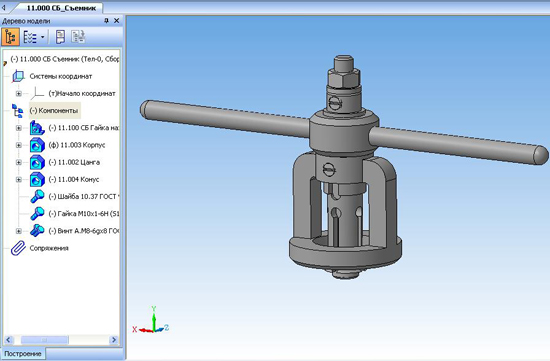Open the 11.000 СБ_Съемник document tab
The height and width of the screenshot is (361, 550).
[x=61, y=8]
